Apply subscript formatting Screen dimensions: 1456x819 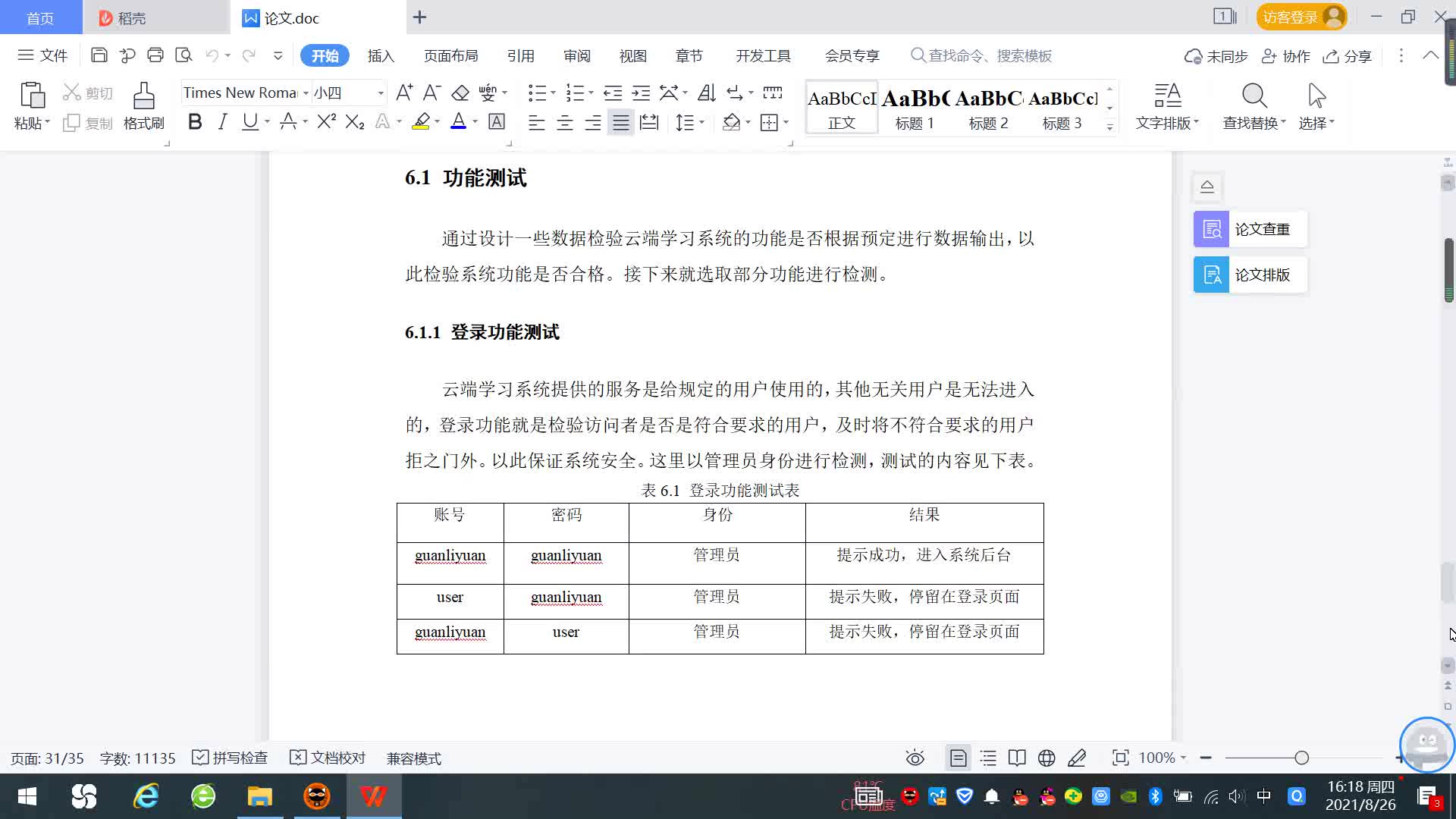[x=355, y=121]
